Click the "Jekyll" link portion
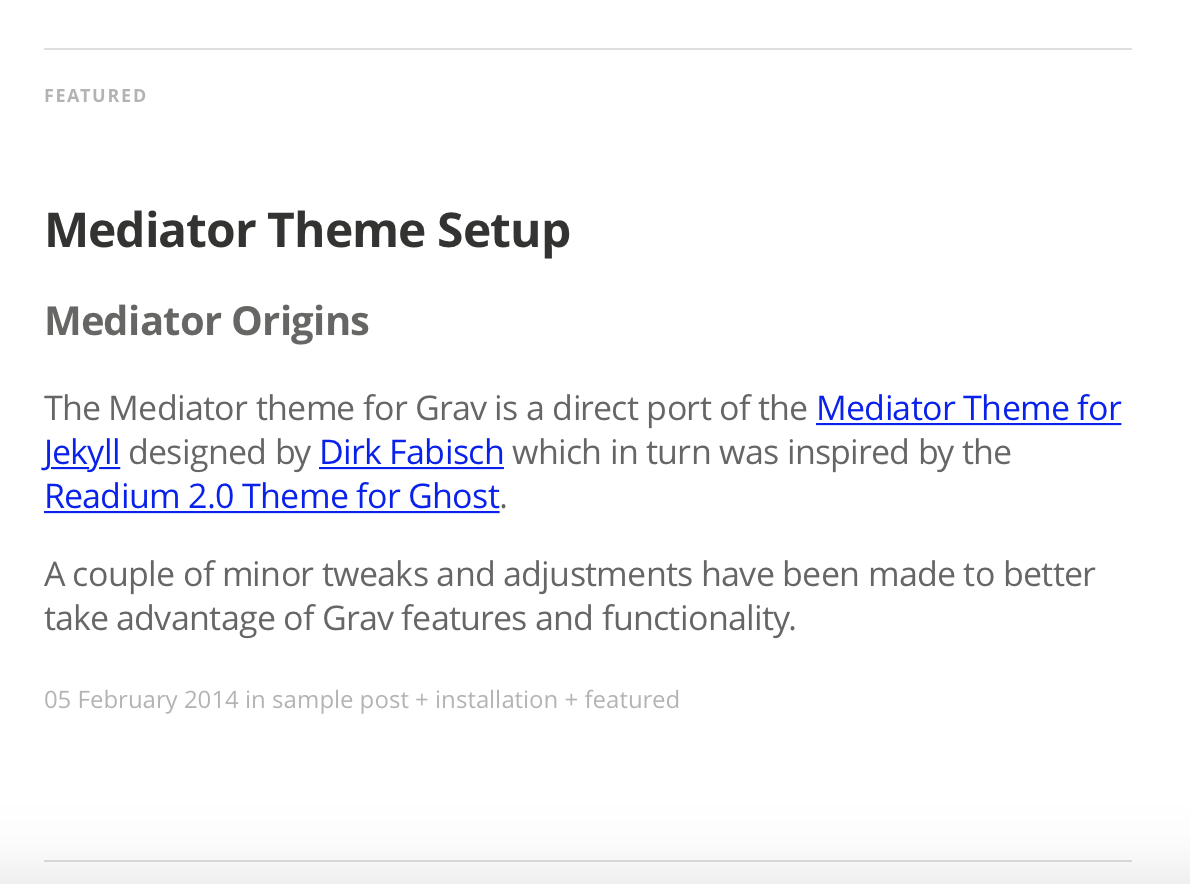 tap(82, 452)
